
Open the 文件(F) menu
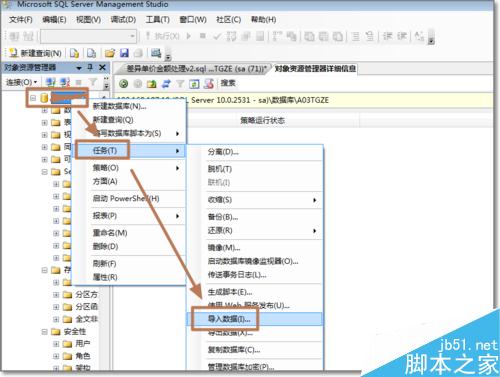[x=21, y=20]
